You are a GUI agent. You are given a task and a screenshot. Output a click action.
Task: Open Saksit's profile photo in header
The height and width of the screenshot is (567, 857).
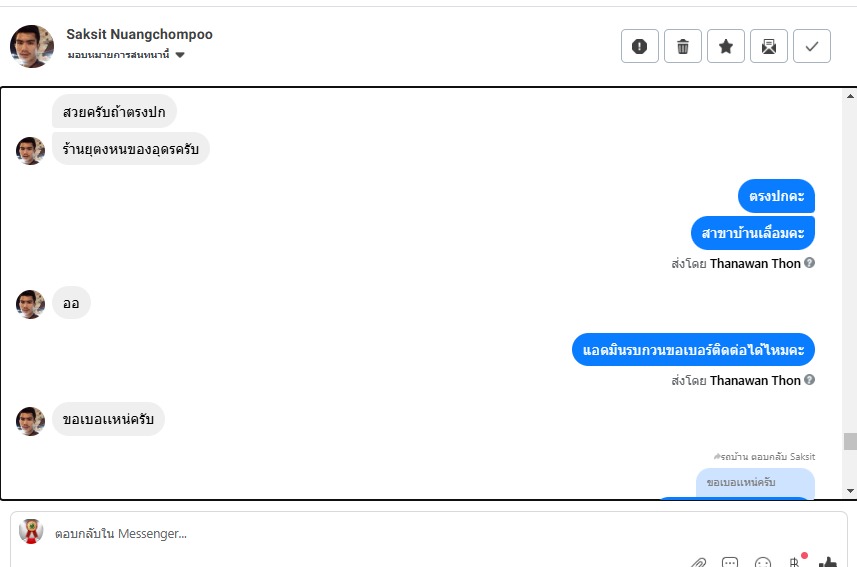pos(32,46)
